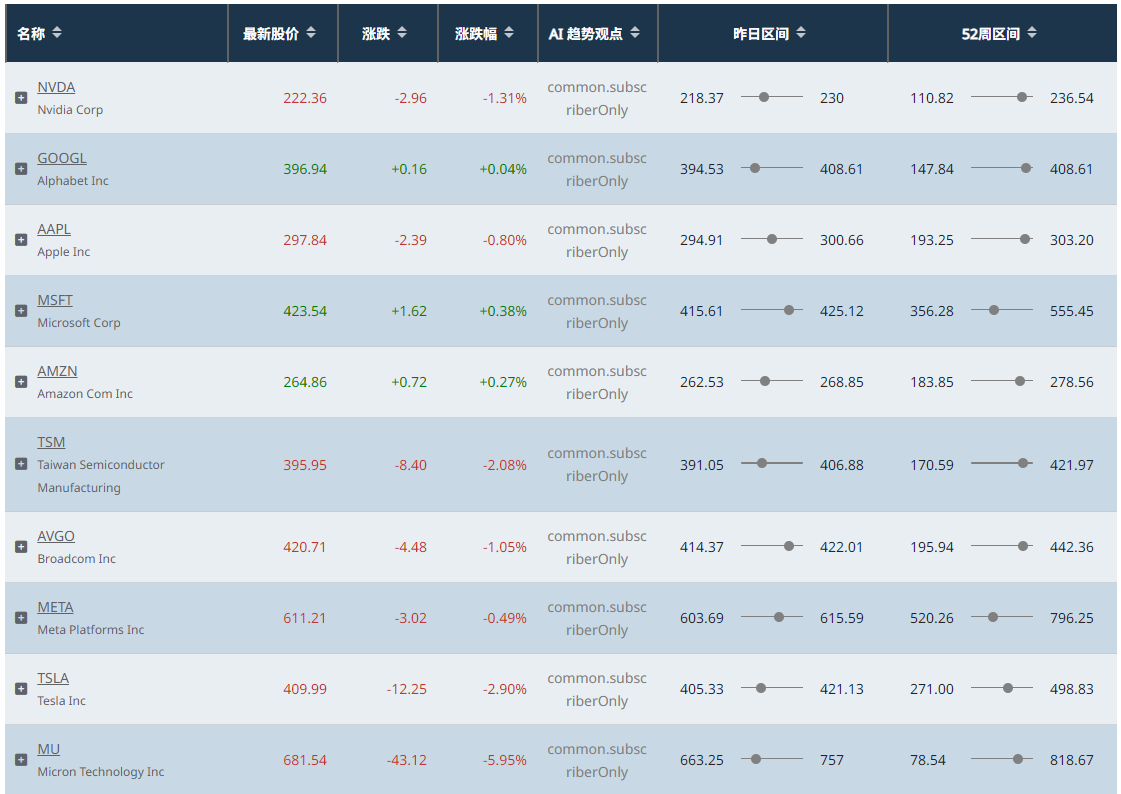The height and width of the screenshot is (794, 1121).
Task: Expand the GOOGL row plus icon
Action: [21, 169]
